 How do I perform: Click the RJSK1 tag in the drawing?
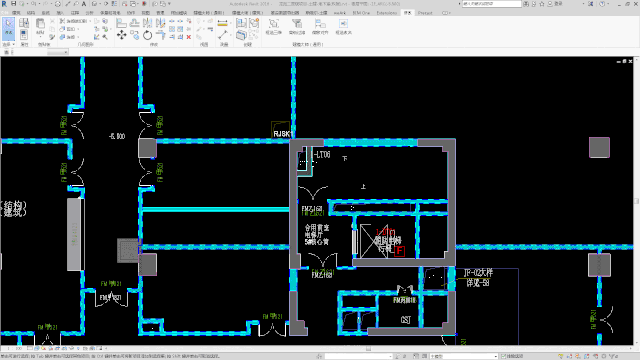click(x=283, y=134)
